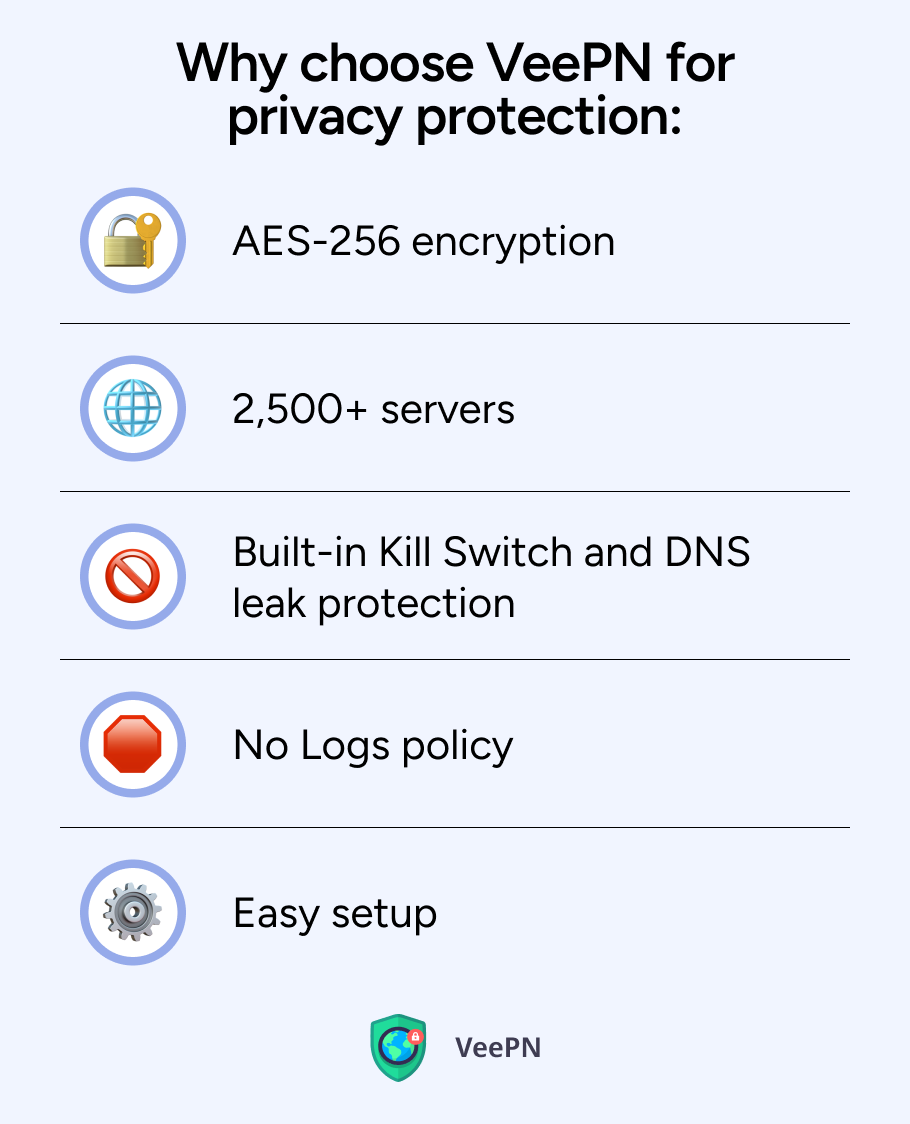The height and width of the screenshot is (1124, 910).
Task: Click the blue globe servers icon
Action: coord(133,408)
